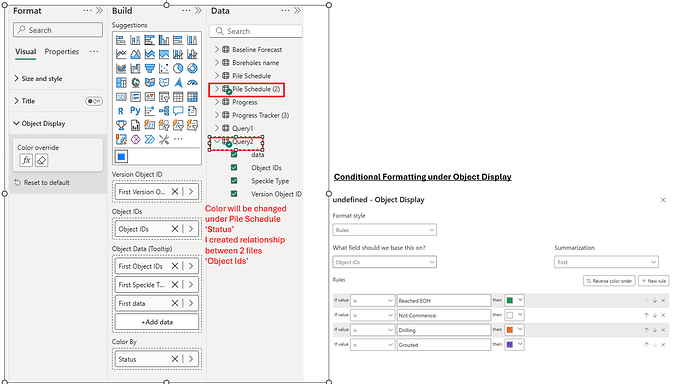690x384 pixels.
Task: Click the Data pane search field
Action: click(x=256, y=31)
